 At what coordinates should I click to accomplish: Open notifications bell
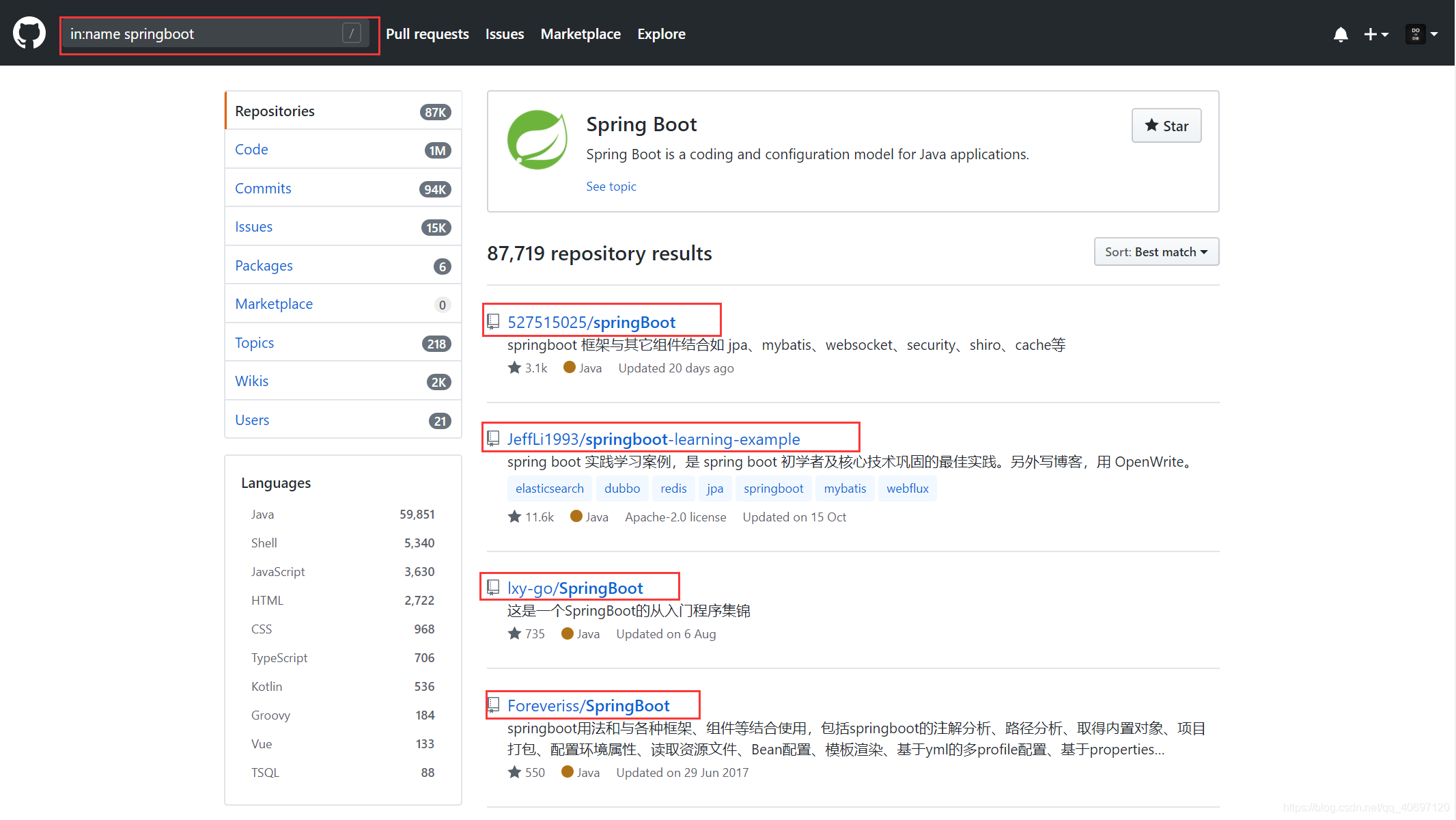1341,34
